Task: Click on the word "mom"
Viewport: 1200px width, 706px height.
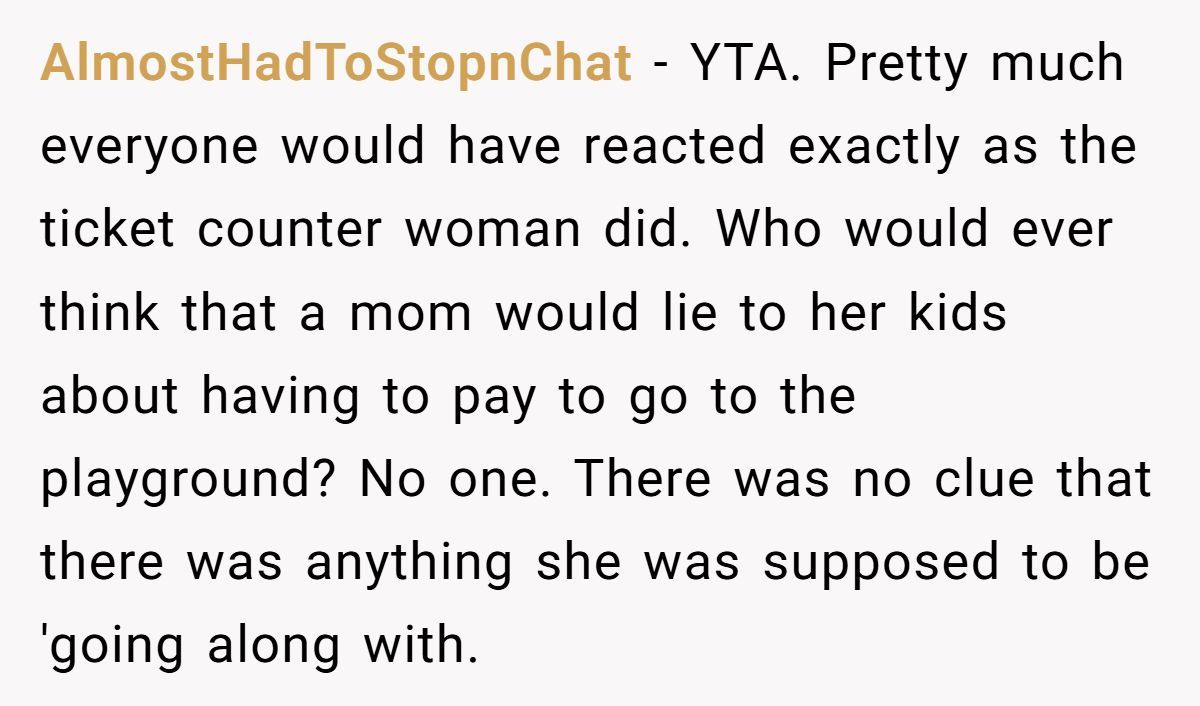Action: click(410, 313)
